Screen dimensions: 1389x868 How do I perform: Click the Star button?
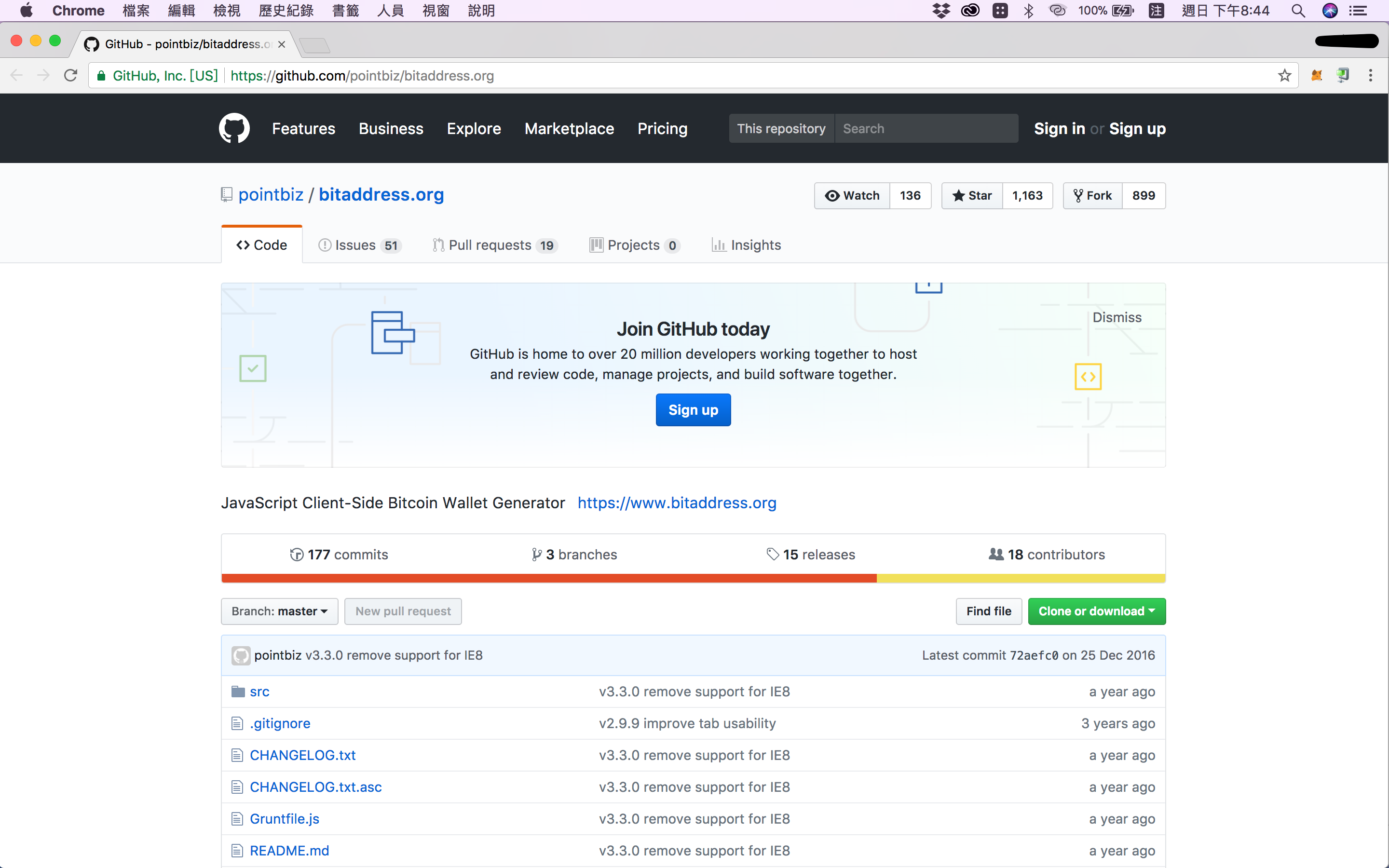972,196
